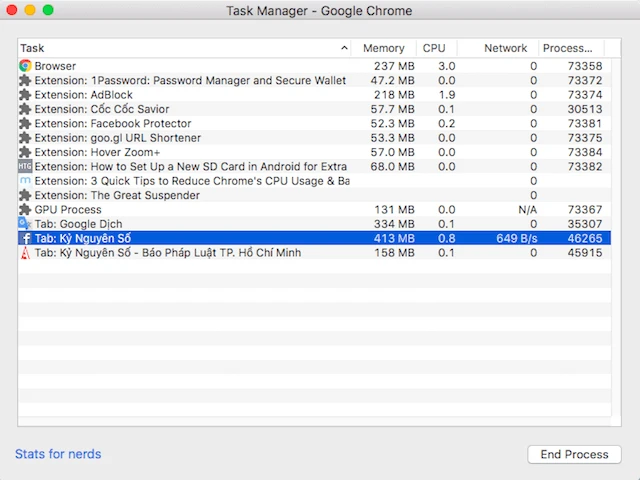Click the Facebook icon of Kỷ Nguyên Số tab
This screenshot has width=640, height=480.
(25, 239)
